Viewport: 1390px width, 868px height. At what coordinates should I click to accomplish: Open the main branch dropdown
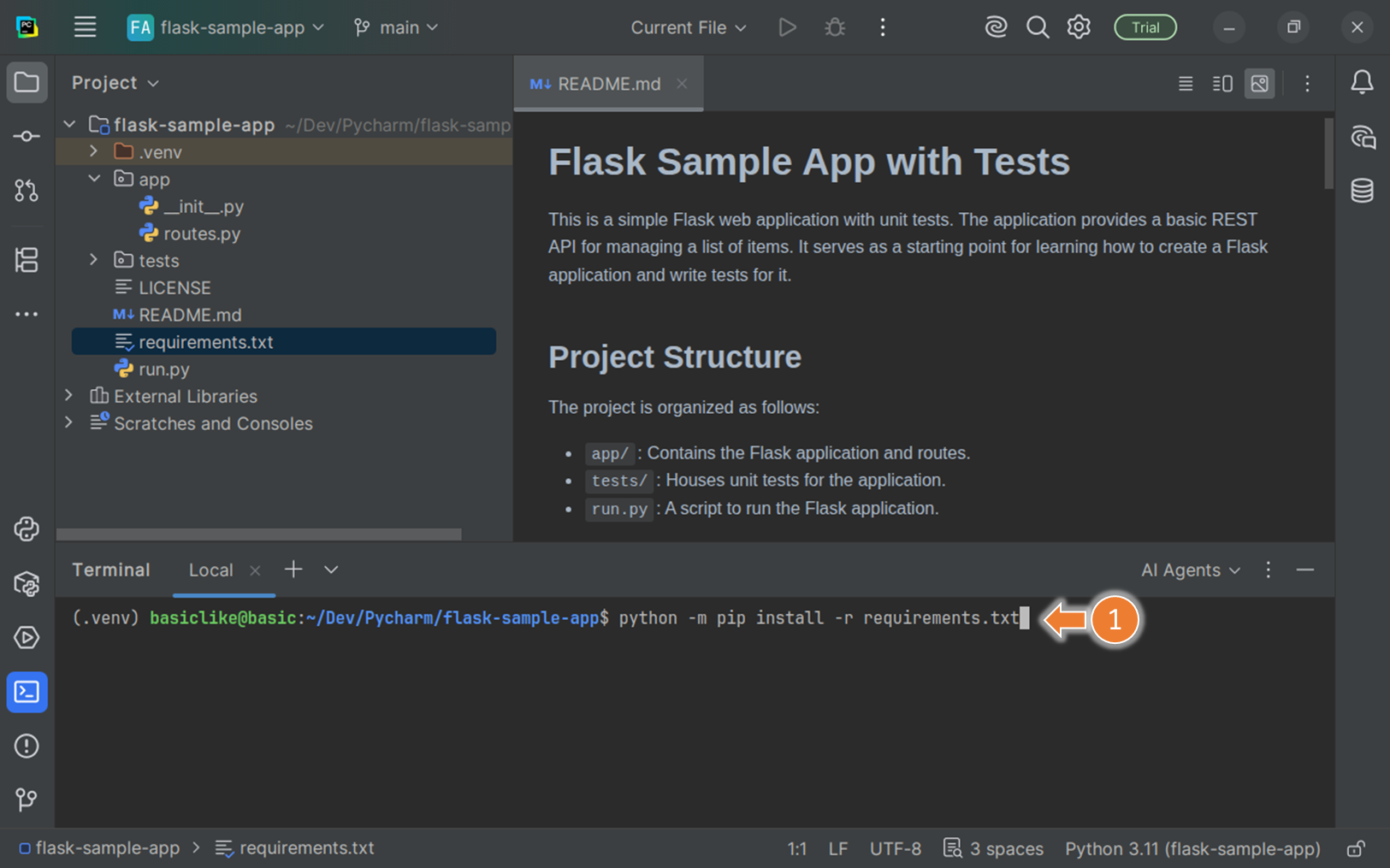396,27
